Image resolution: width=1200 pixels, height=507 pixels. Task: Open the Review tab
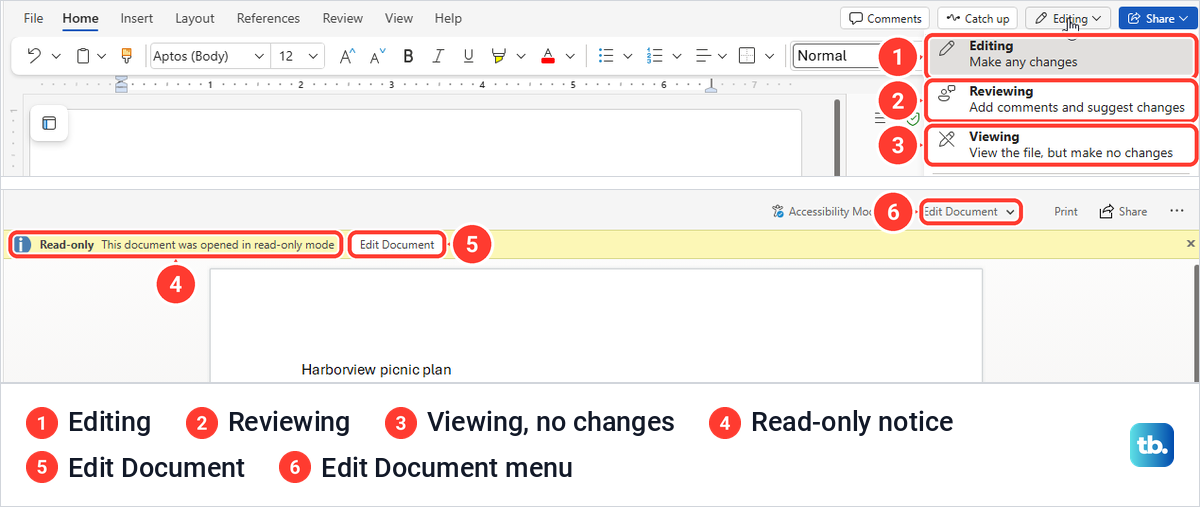(343, 18)
